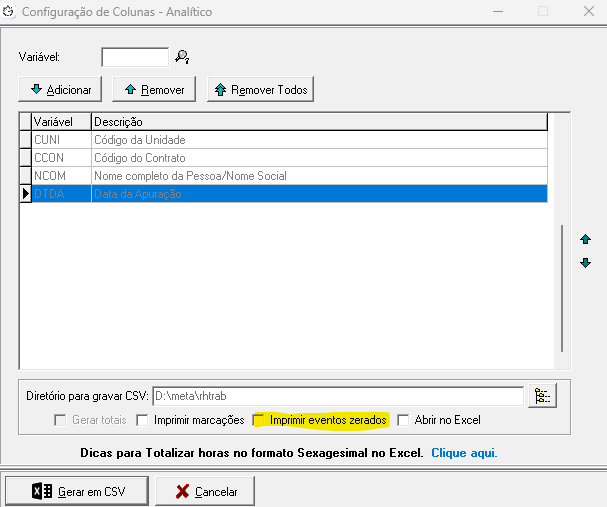607x507 pixels.
Task: Enable Imprimir marcações checkbox
Action: pos(142,420)
